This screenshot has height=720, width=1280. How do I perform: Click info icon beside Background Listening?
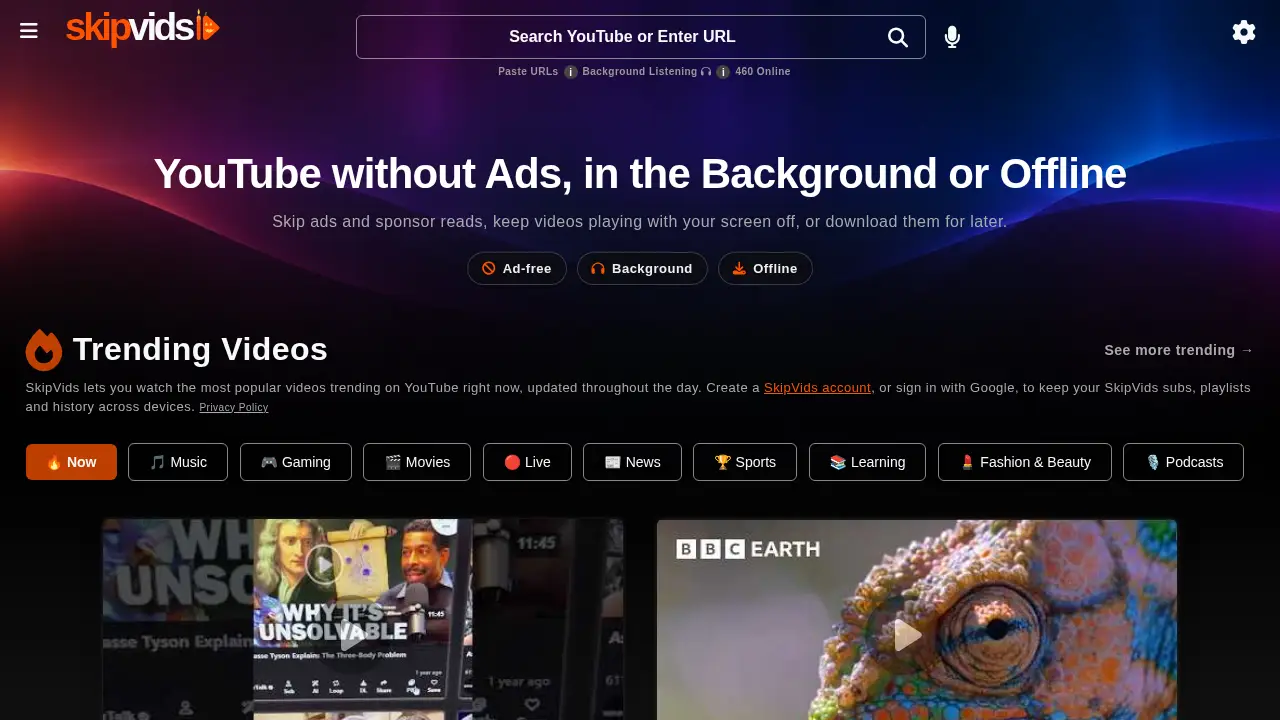pos(723,72)
